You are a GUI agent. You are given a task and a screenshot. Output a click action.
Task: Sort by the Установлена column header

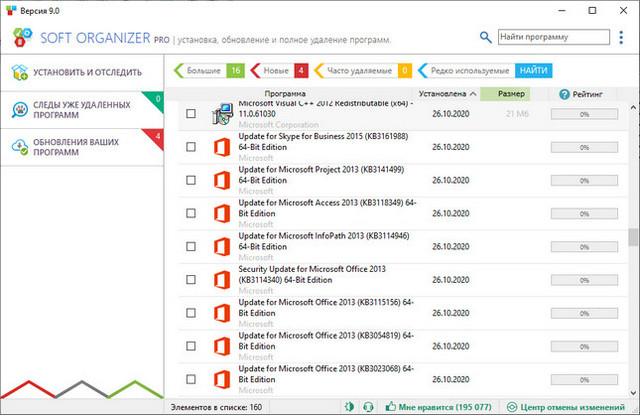pyautogui.click(x=444, y=93)
